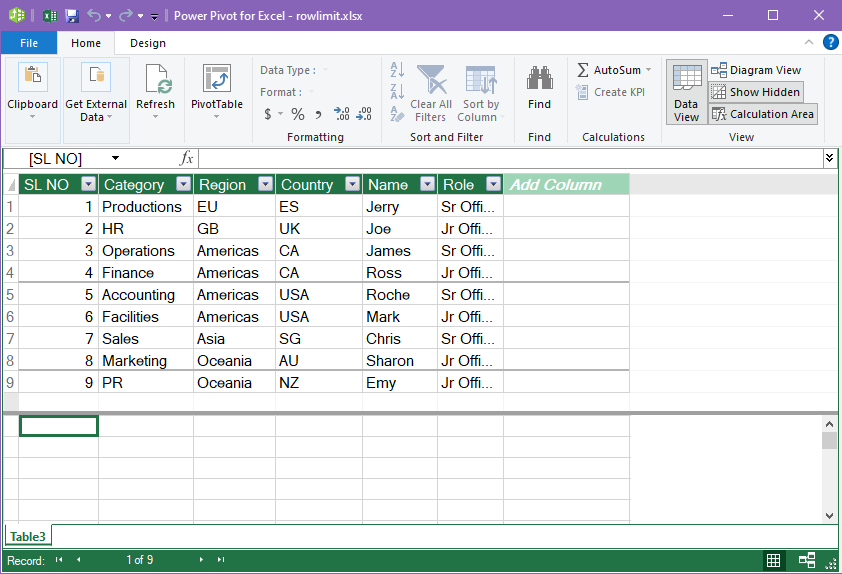Go to last record button
The image size is (842, 574).
(221, 560)
